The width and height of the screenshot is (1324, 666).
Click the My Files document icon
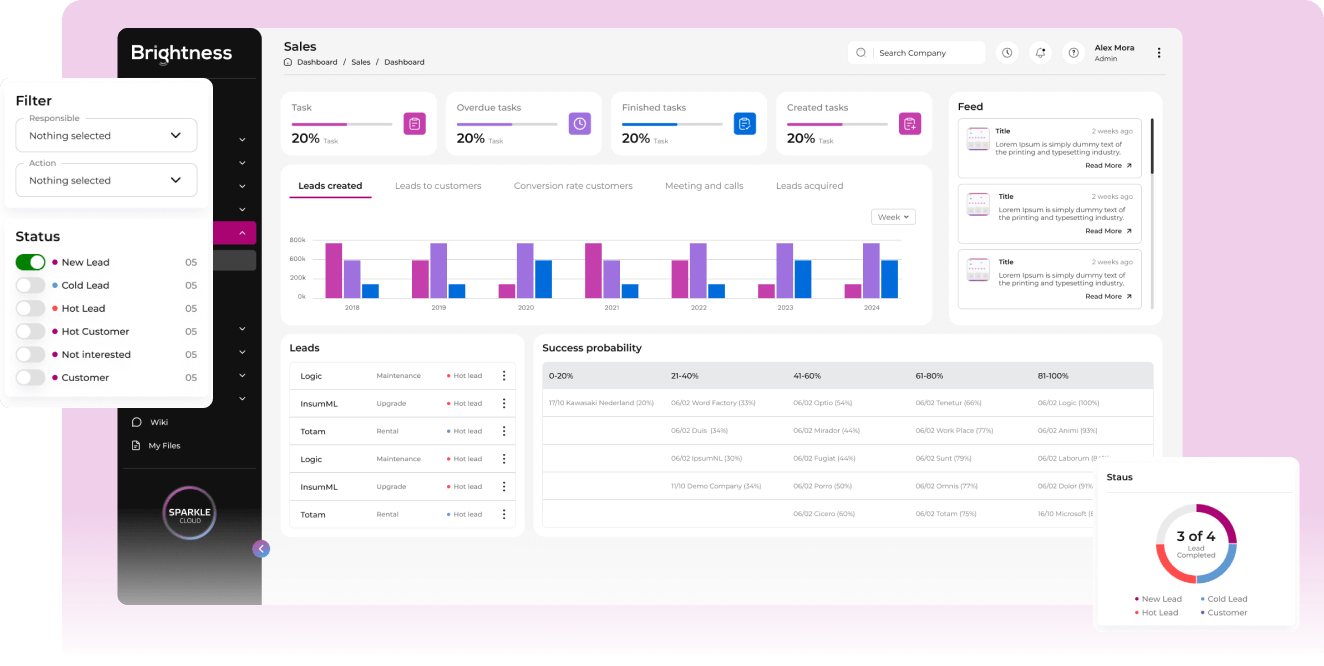coord(137,445)
